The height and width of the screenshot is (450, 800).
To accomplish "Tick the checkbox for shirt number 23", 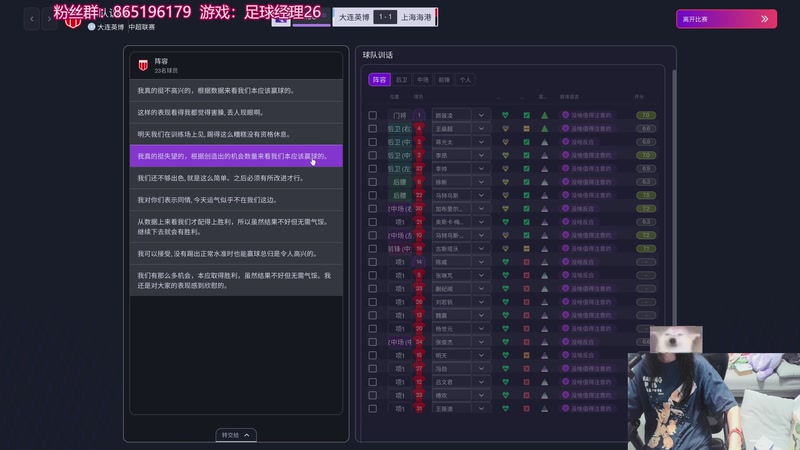I will [373, 395].
